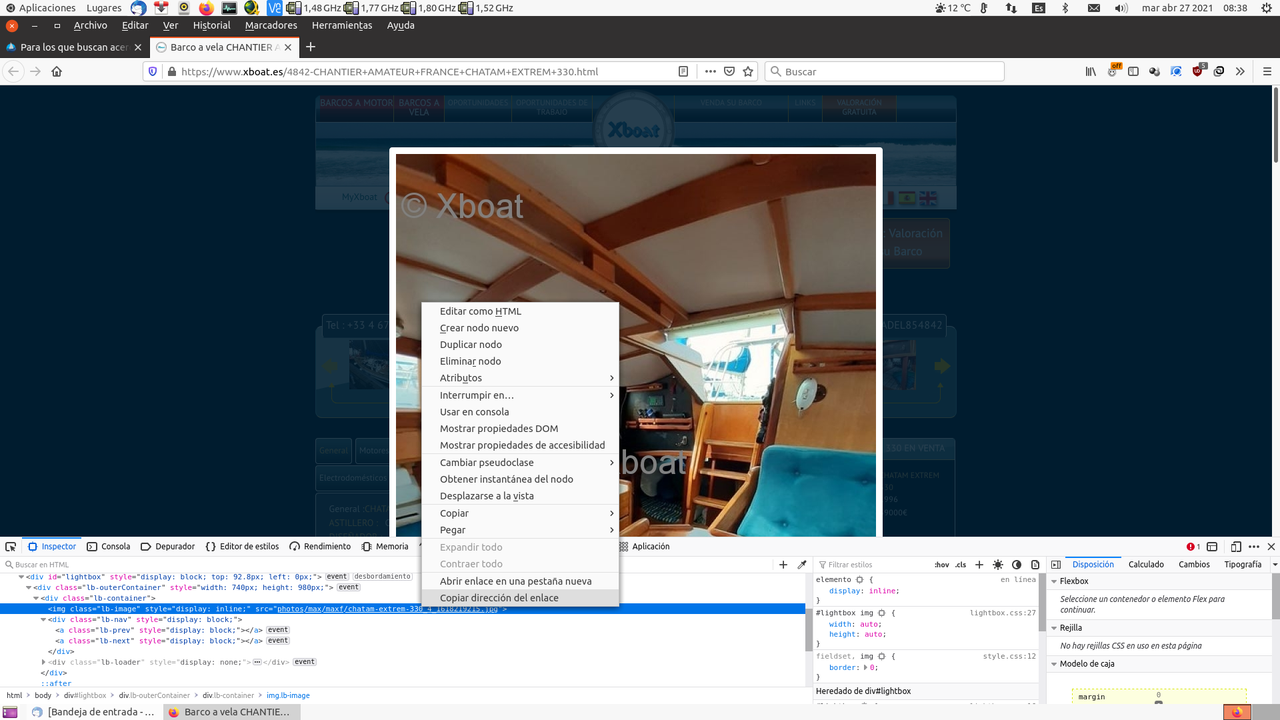Select Copiar dirección del enlace
This screenshot has height=720, width=1280.
pyautogui.click(x=520, y=598)
